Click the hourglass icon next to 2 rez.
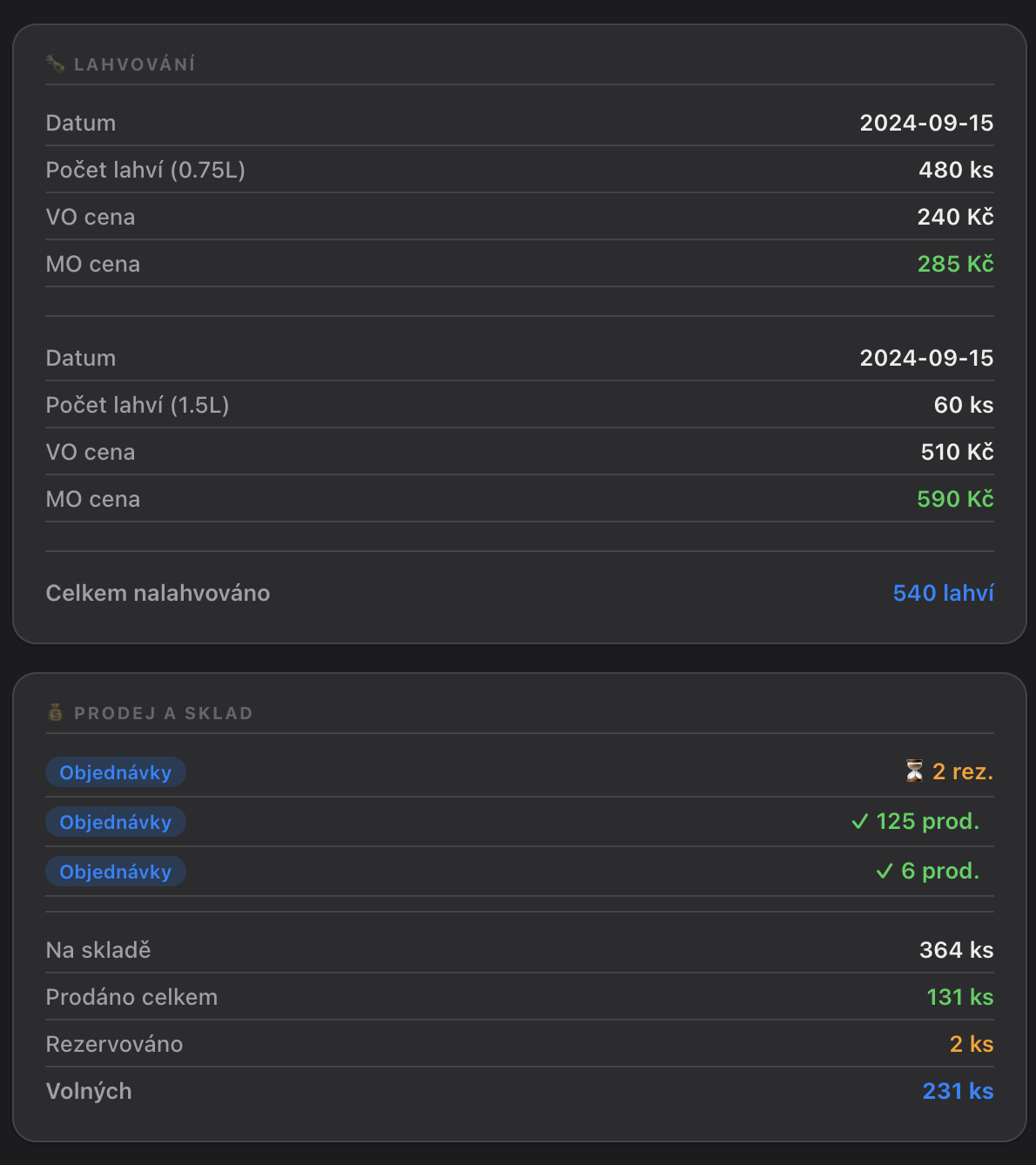 point(914,771)
